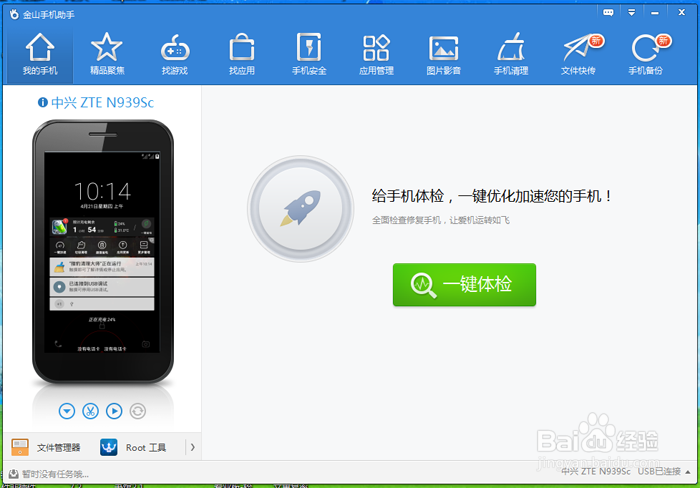The height and width of the screenshot is (488, 700).
Task: Click the down-arrow circle button below phone
Action: [x=67, y=411]
